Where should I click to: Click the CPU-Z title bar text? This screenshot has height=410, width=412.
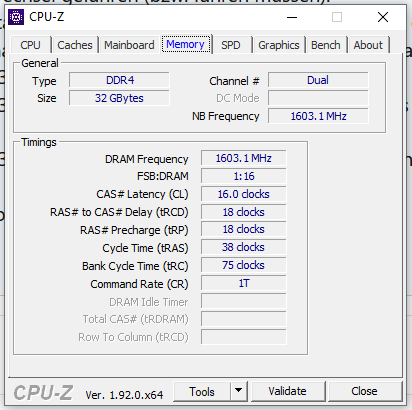[46, 17]
